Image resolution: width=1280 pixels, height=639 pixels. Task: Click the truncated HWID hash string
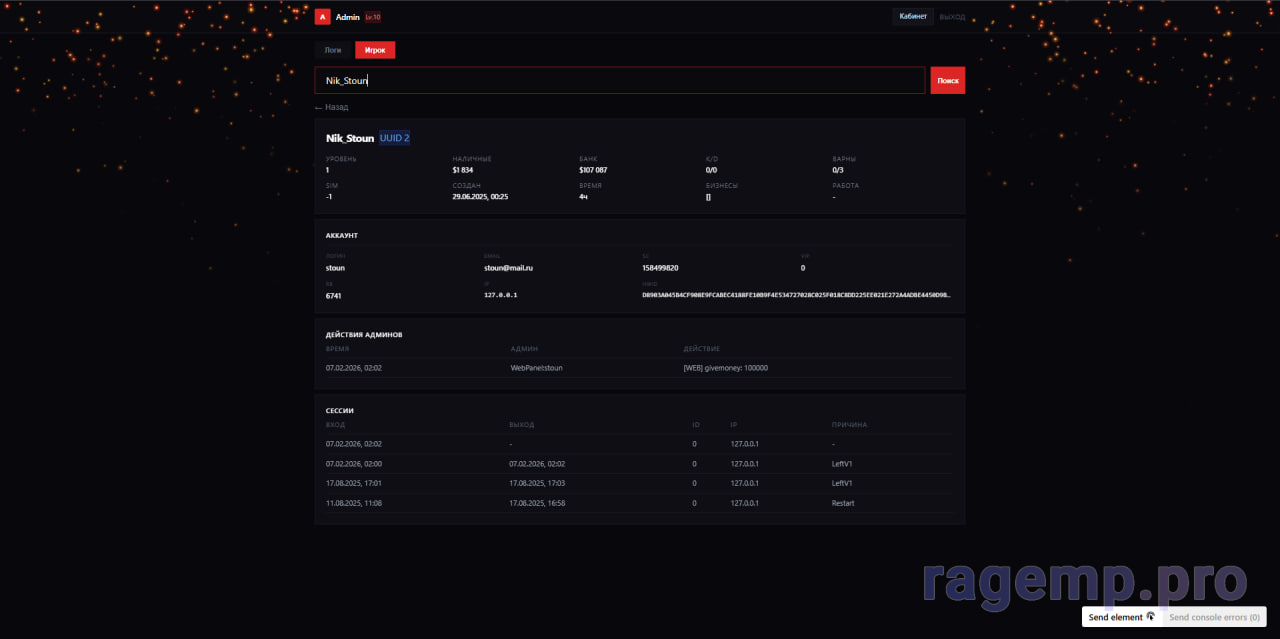pyautogui.click(x=796, y=296)
